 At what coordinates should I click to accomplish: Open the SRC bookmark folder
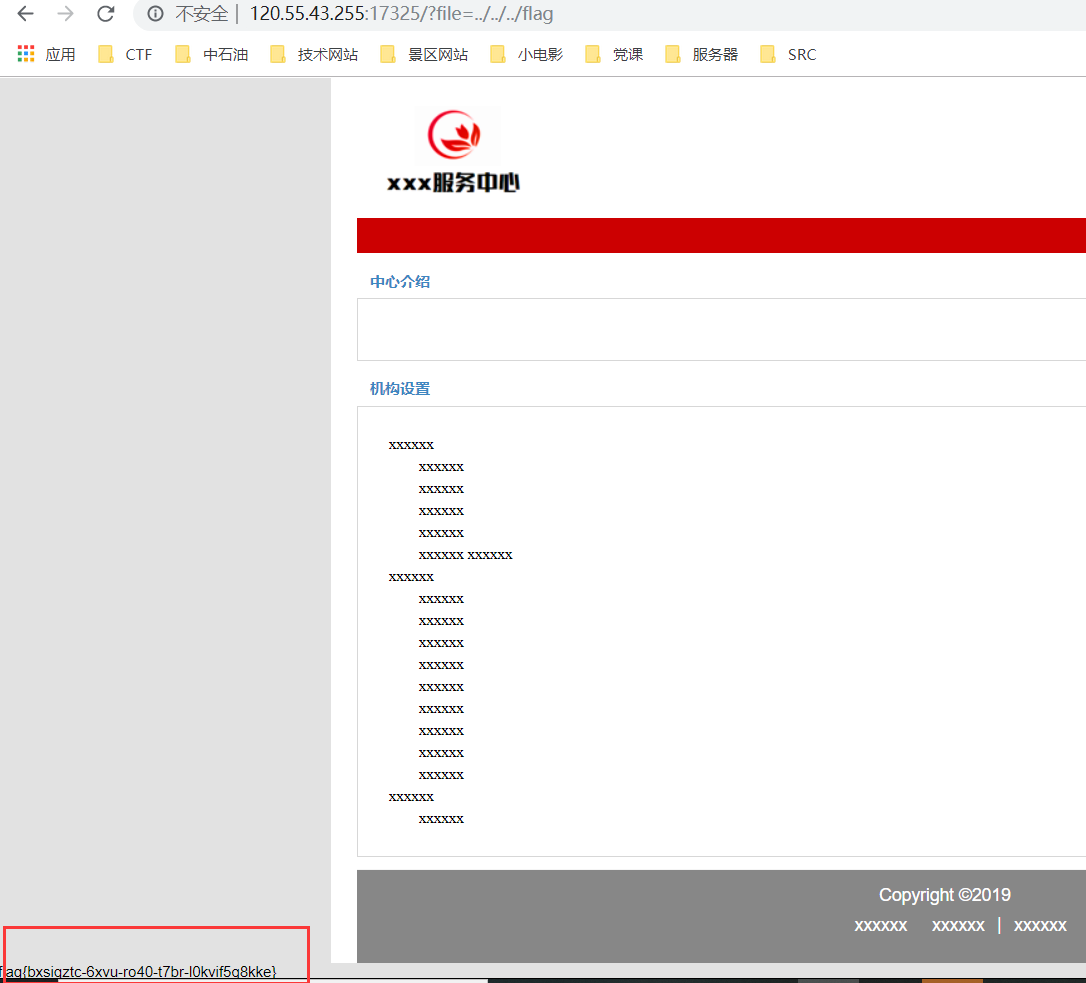click(x=788, y=54)
